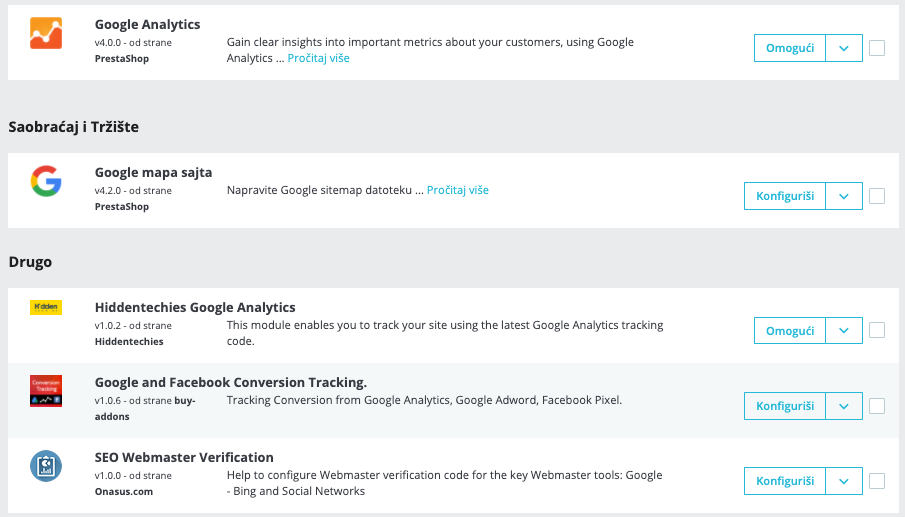Viewport: 905px width, 517px height.
Task: Click the Hiddentechies module logo
Action: coord(46,308)
